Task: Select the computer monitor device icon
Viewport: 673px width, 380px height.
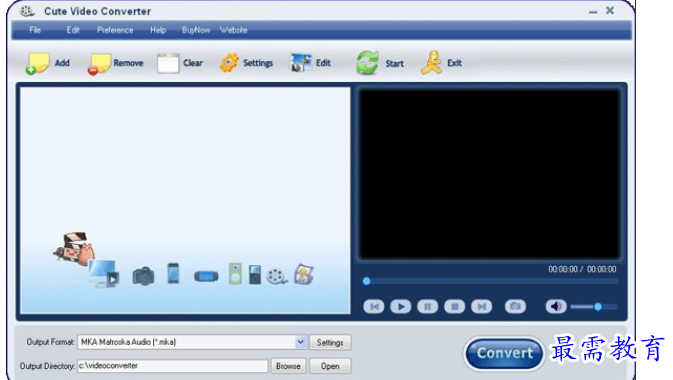Action: click(x=103, y=274)
